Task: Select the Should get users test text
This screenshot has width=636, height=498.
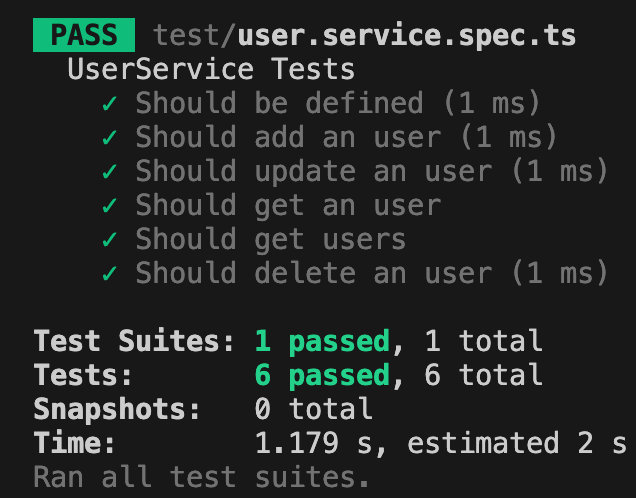Action: click(271, 240)
